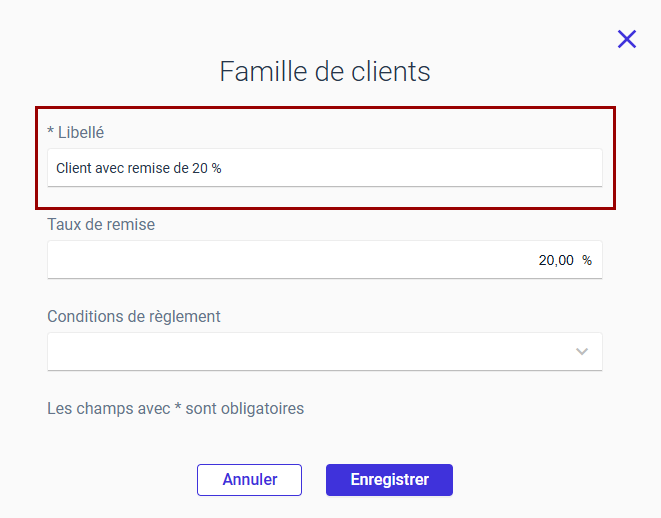Image resolution: width=661 pixels, height=518 pixels.
Task: Click the text 'Client avec remise de 20 %'
Action: tap(139, 168)
